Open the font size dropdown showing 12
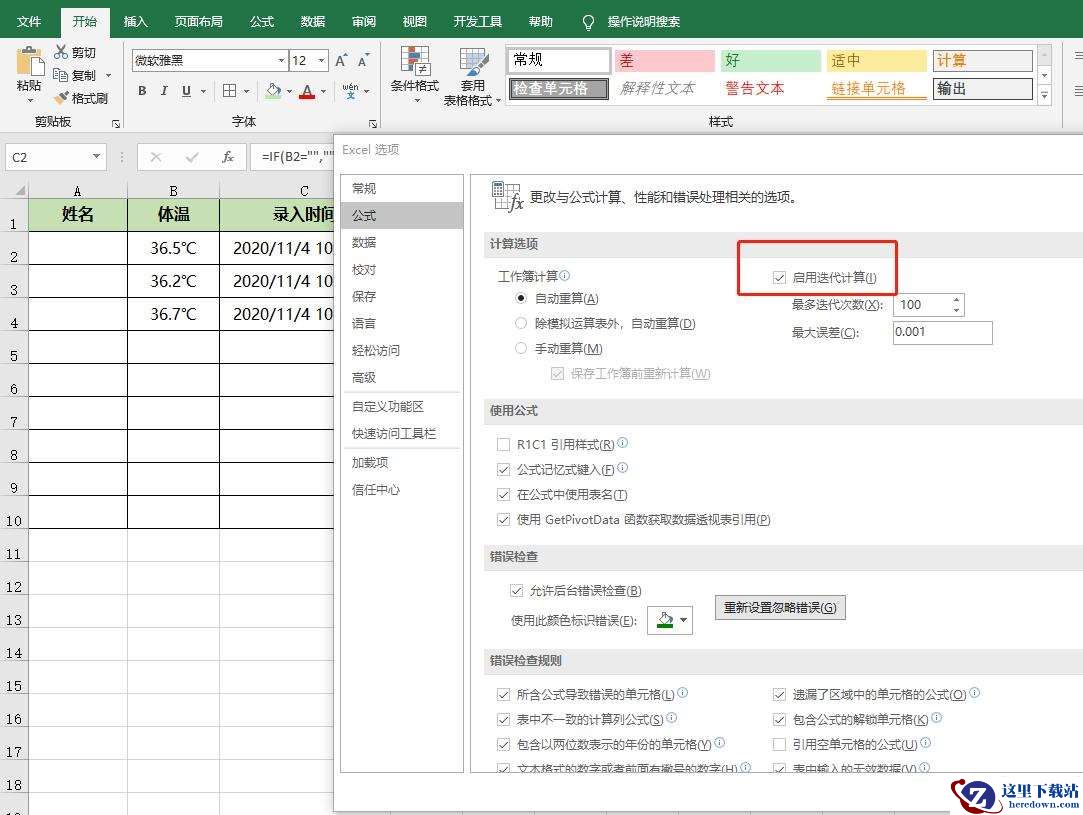Screen dimensions: 1083x815 click(x=321, y=61)
